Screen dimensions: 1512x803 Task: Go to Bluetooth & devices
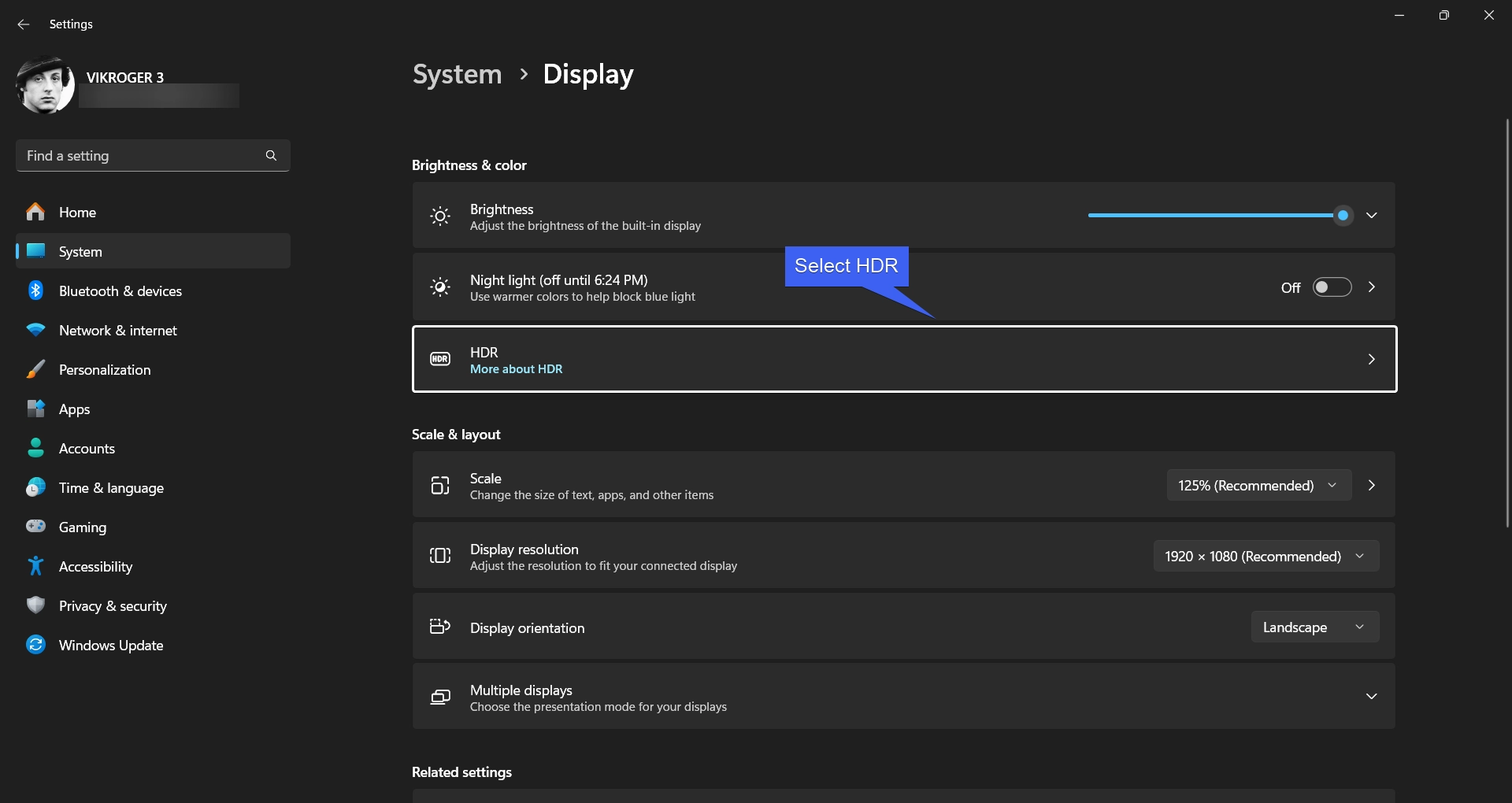(153, 290)
